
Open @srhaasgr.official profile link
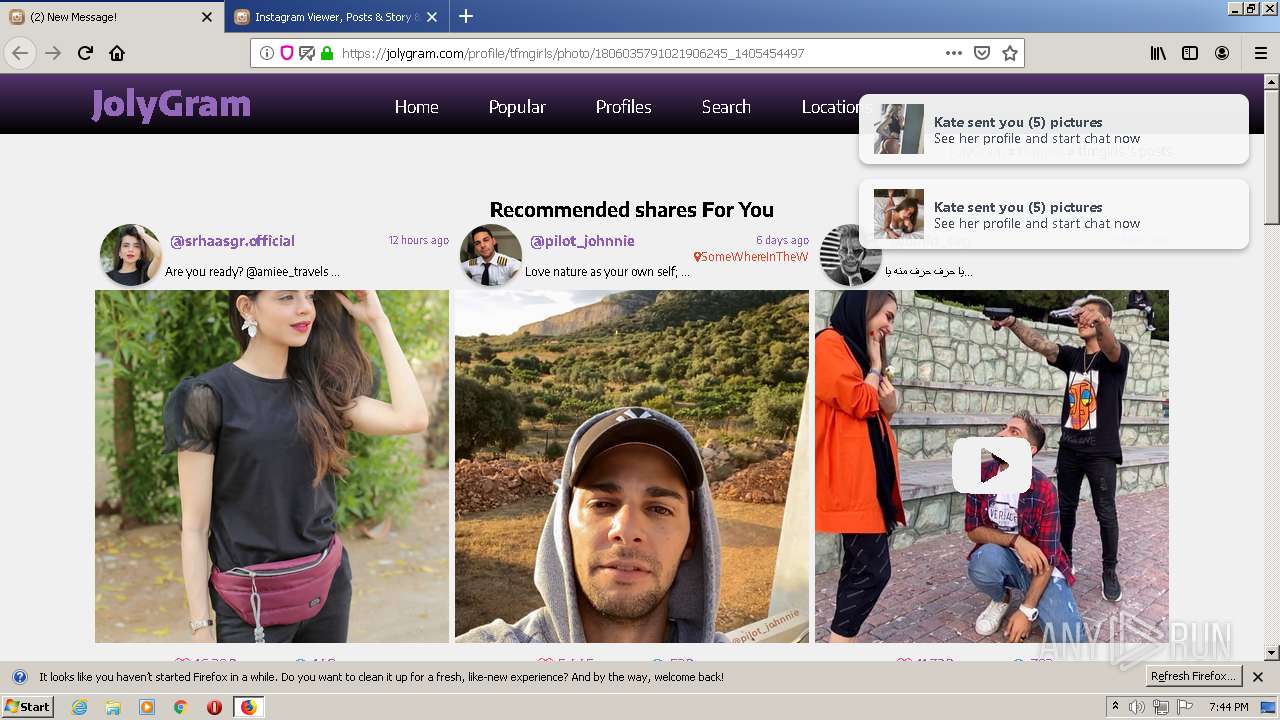(x=232, y=241)
